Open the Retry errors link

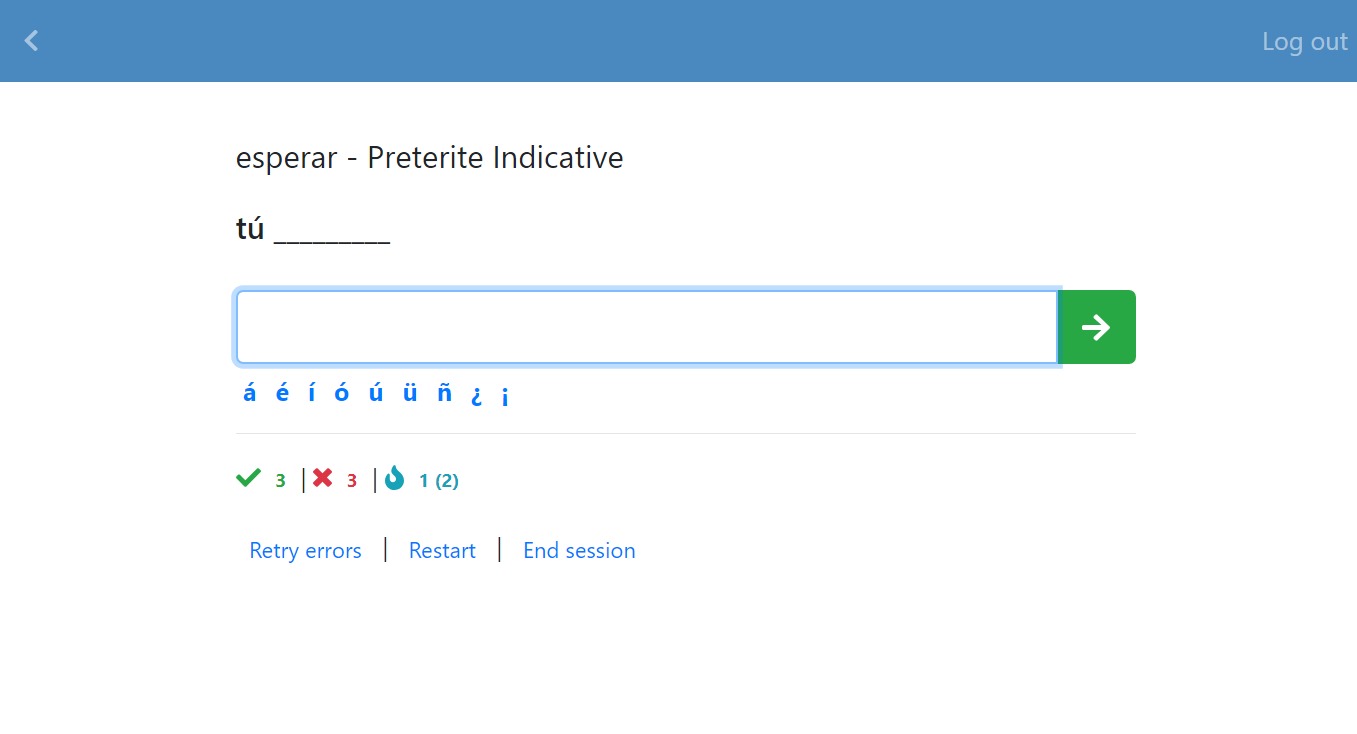(305, 550)
